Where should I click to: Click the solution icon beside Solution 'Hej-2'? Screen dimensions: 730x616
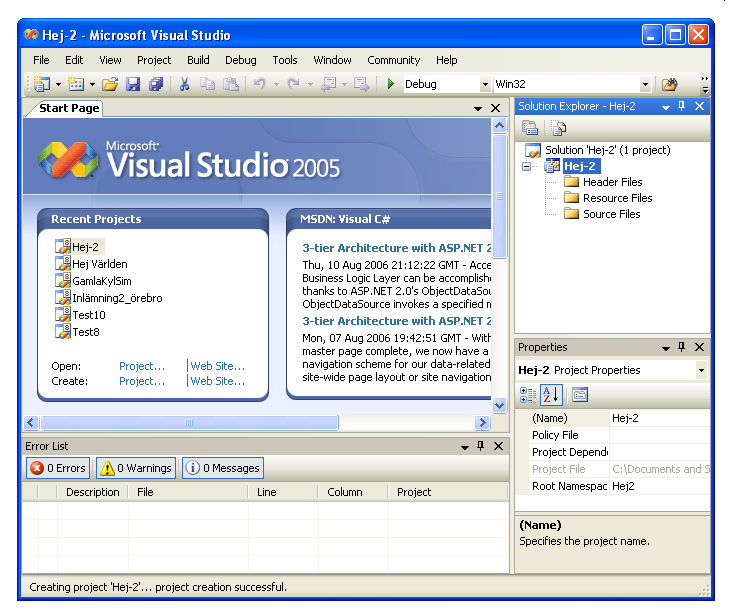coord(533,150)
